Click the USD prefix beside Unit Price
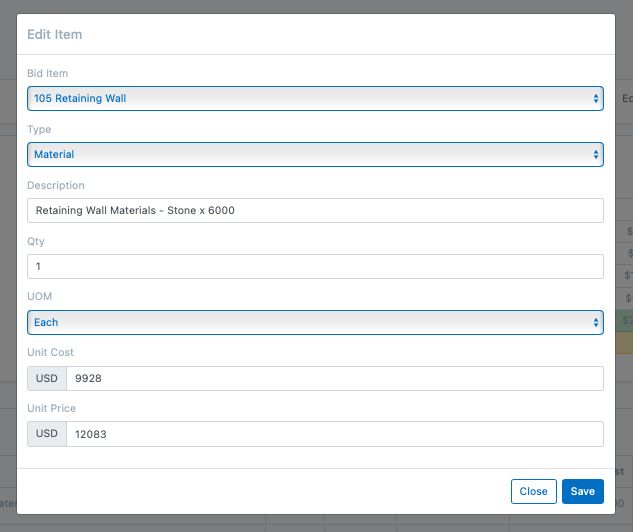This screenshot has width=633, height=532. click(47, 434)
